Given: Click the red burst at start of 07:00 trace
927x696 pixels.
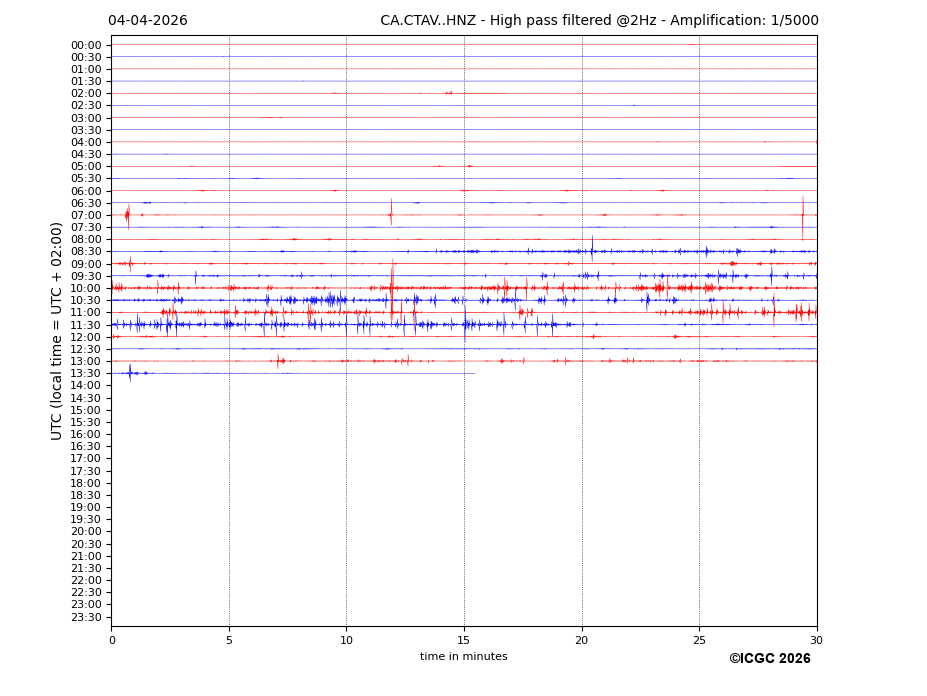Looking at the screenshot, I should click(127, 215).
